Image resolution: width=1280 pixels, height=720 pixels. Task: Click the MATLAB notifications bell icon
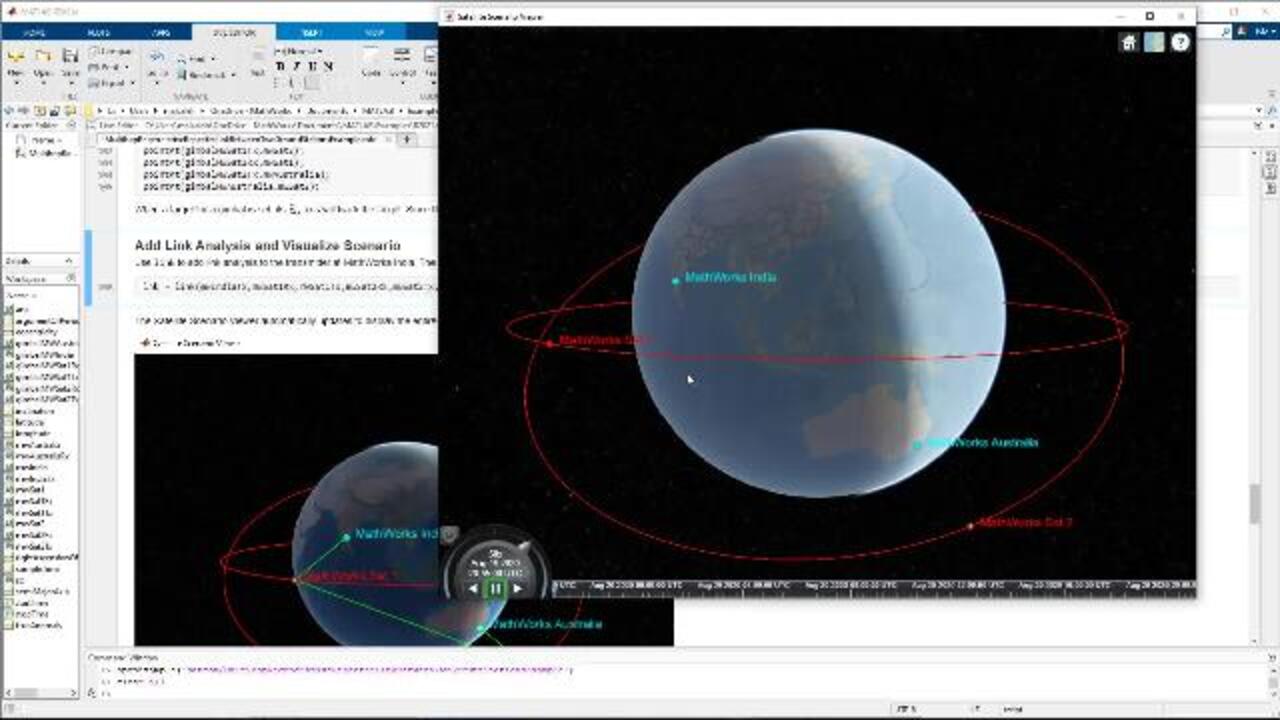pyautogui.click(x=1241, y=32)
